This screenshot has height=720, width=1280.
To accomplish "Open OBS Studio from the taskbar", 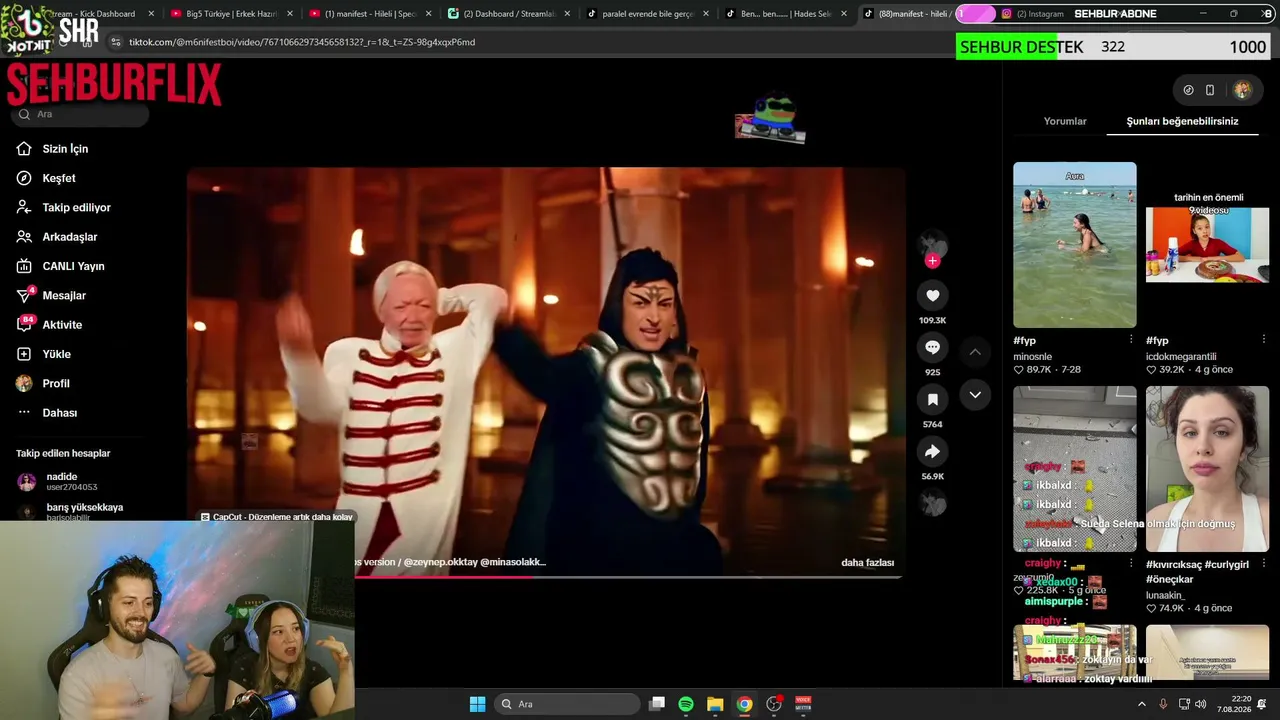I will pos(773,704).
